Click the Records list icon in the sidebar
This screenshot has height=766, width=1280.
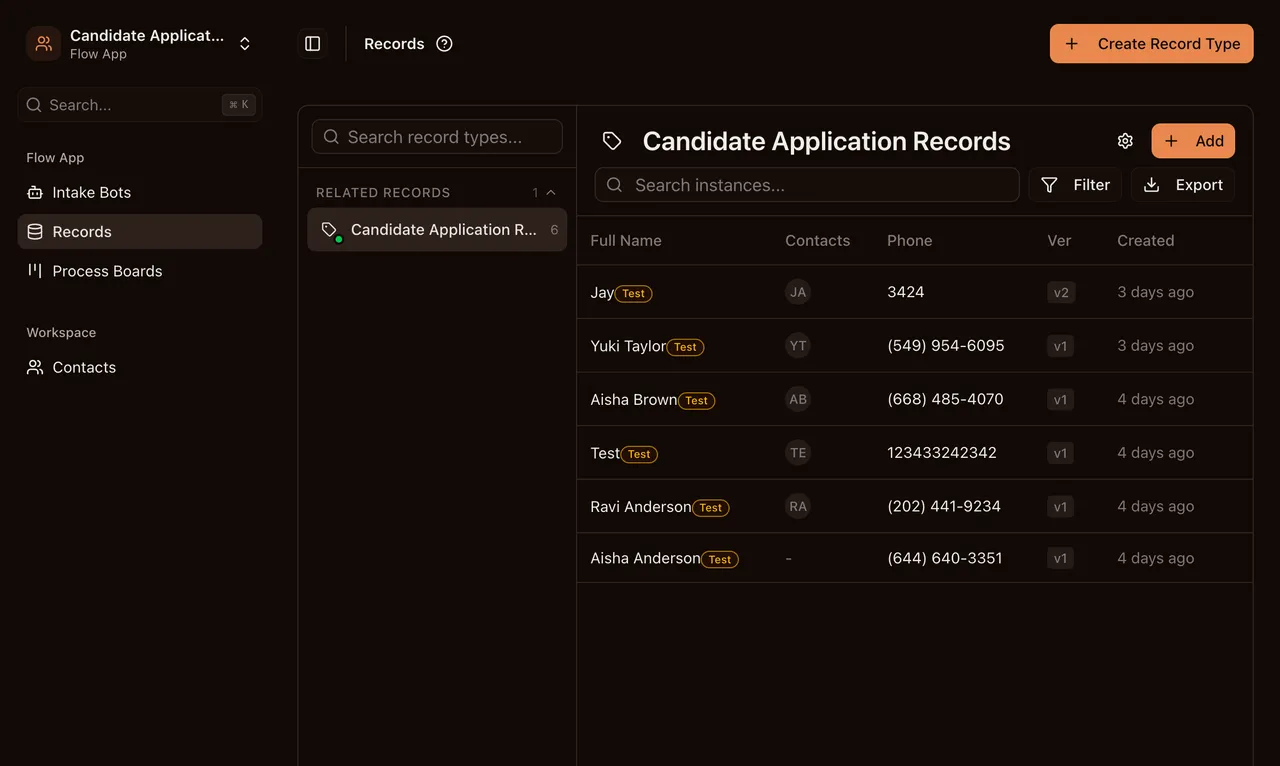pyautogui.click(x=35, y=231)
